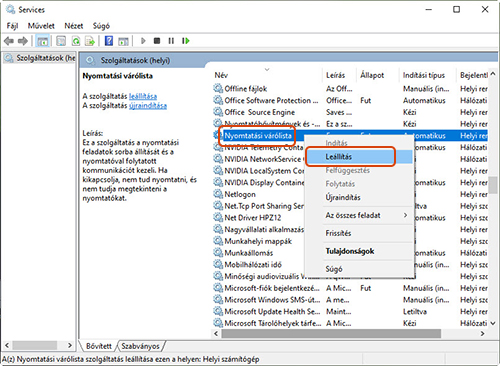Select the Microsoft-fiók bejelentkezési row

(350, 288)
